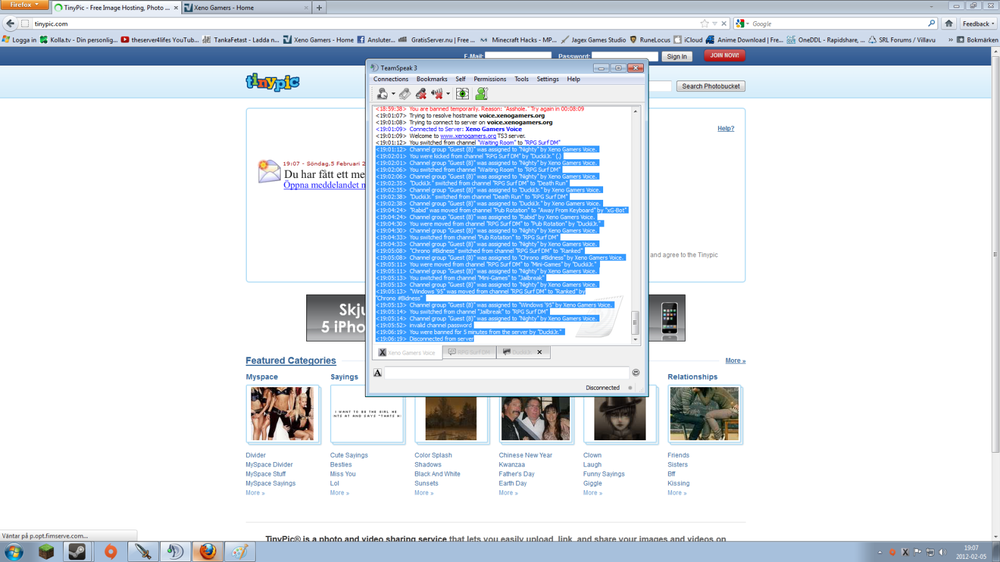Show hidden tray icons arrow
Viewport: 1000px width, 562px height.
click(x=879, y=552)
